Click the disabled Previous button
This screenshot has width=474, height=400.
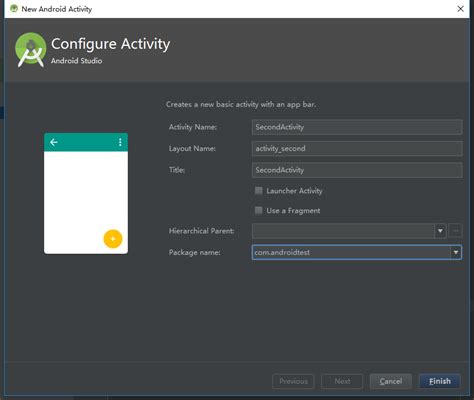coord(293,381)
